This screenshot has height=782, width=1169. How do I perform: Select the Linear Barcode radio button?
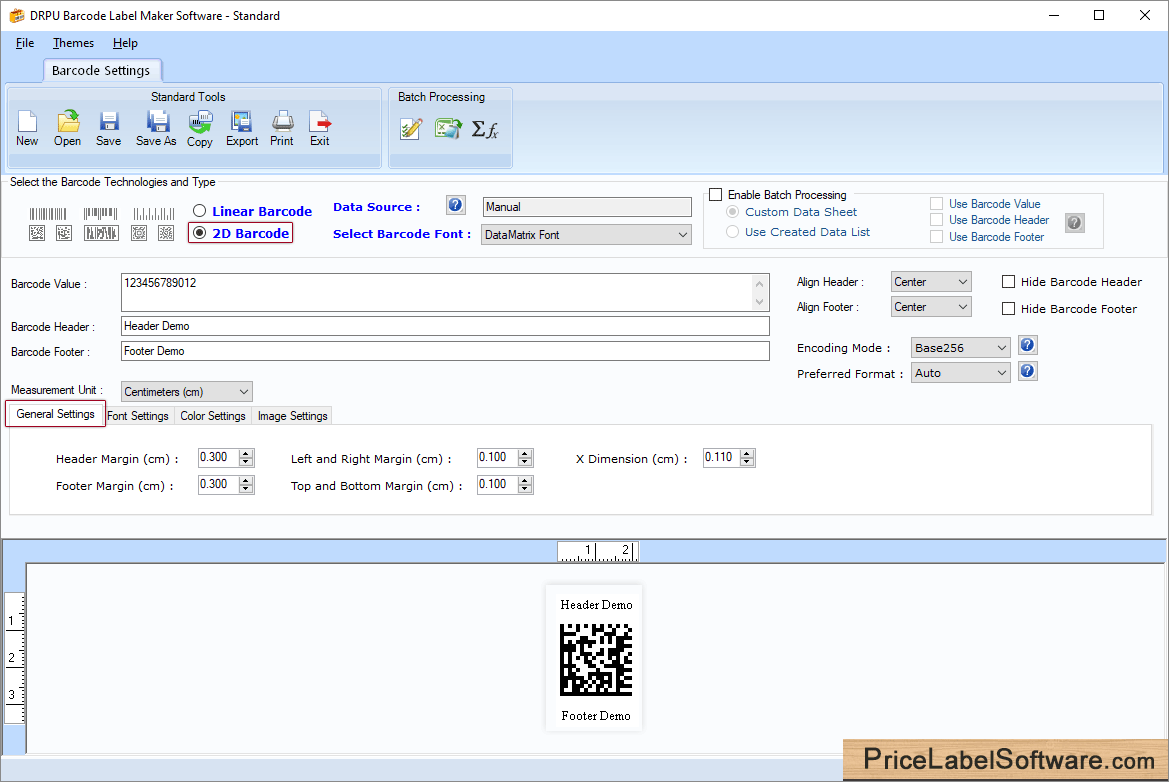pyautogui.click(x=199, y=211)
